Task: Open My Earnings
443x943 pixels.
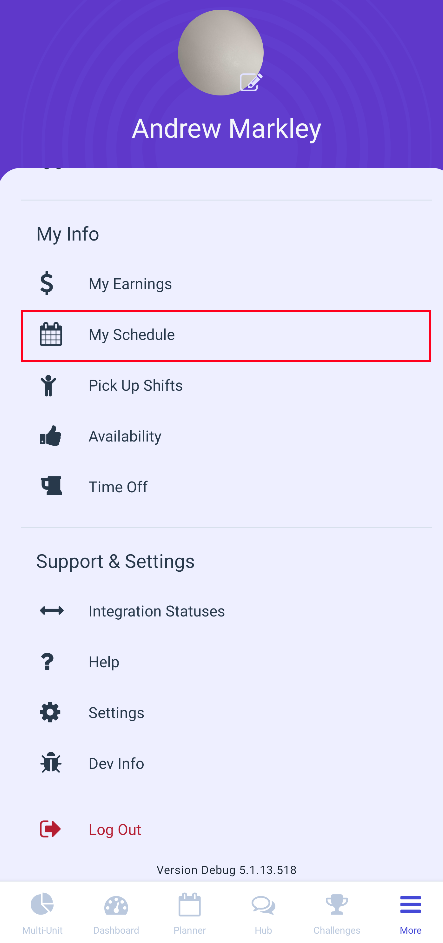Action: point(226,283)
